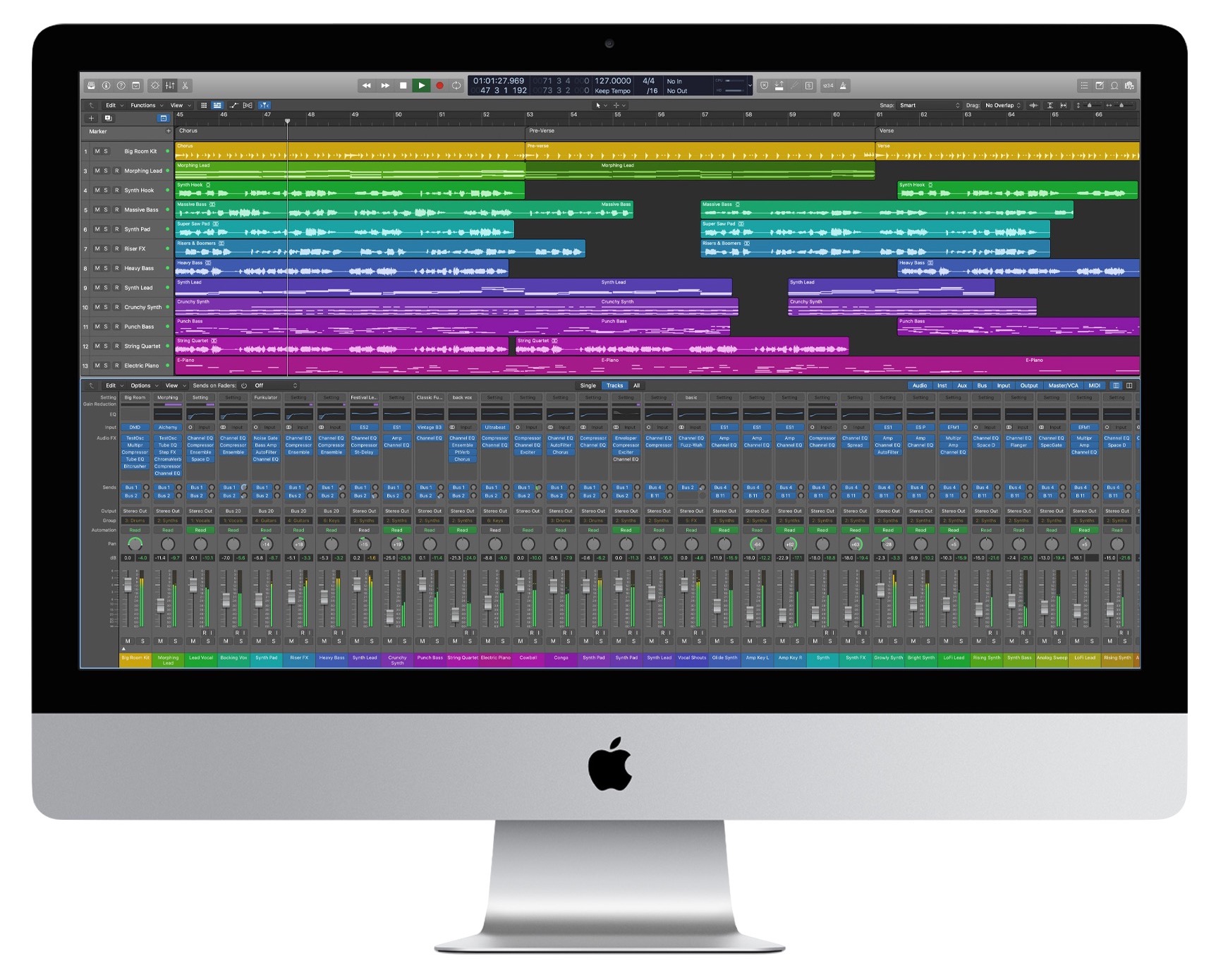Image resolution: width=1216 pixels, height=980 pixels.
Task: Open the Library using the toolbar icon
Action: (91, 85)
